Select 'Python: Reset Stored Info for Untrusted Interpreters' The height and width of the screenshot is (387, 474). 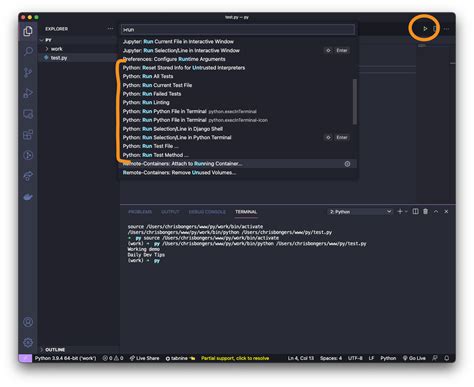(x=239, y=68)
